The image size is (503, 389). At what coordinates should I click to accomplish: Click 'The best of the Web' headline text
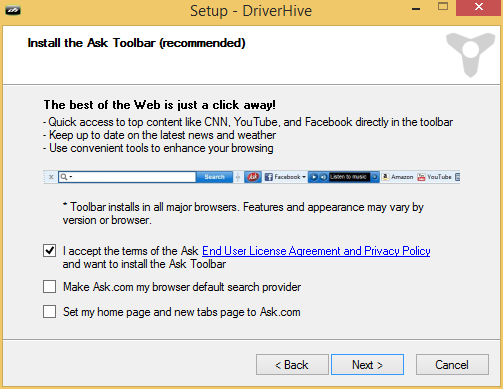tap(160, 105)
